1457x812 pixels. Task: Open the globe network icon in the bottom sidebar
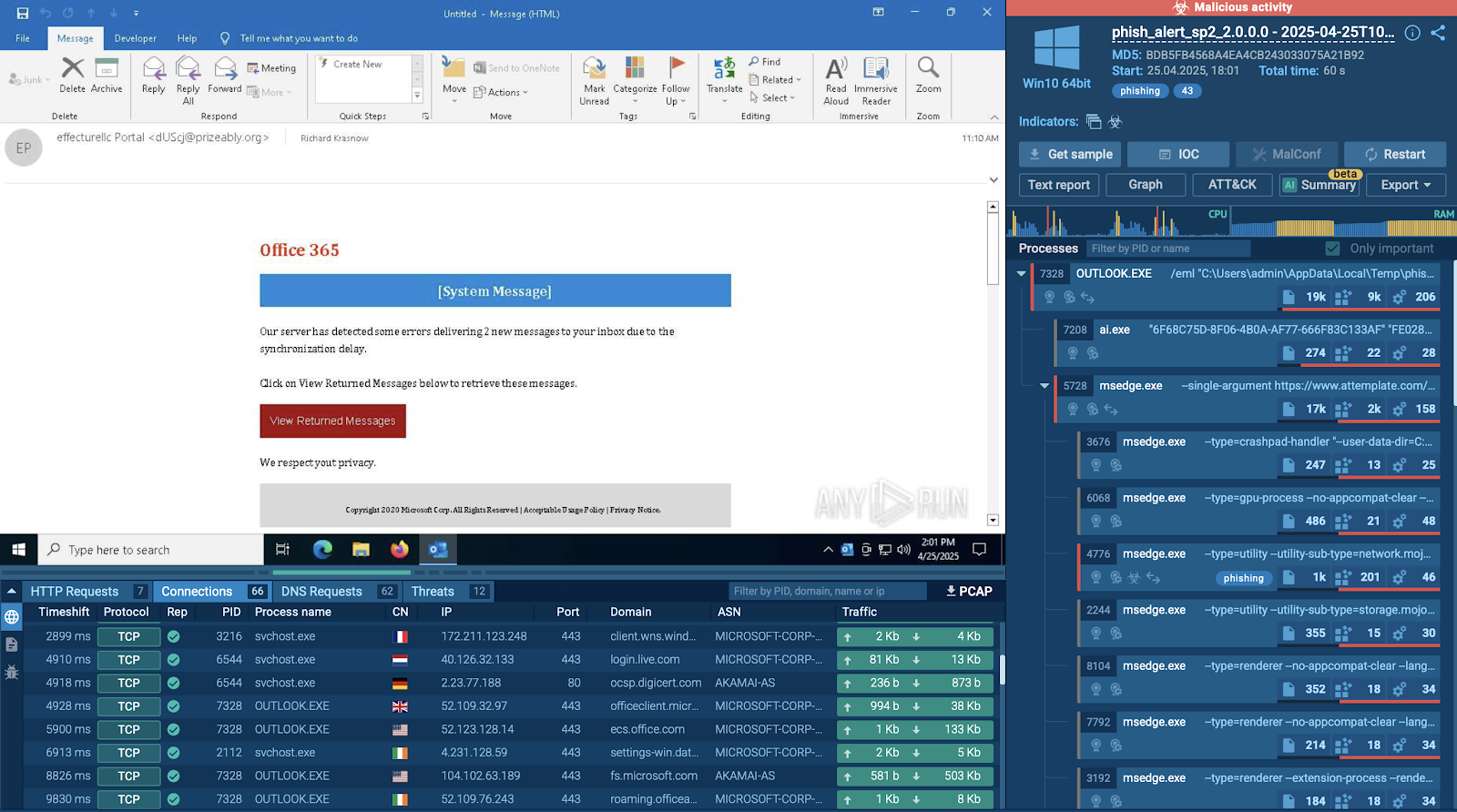point(12,617)
